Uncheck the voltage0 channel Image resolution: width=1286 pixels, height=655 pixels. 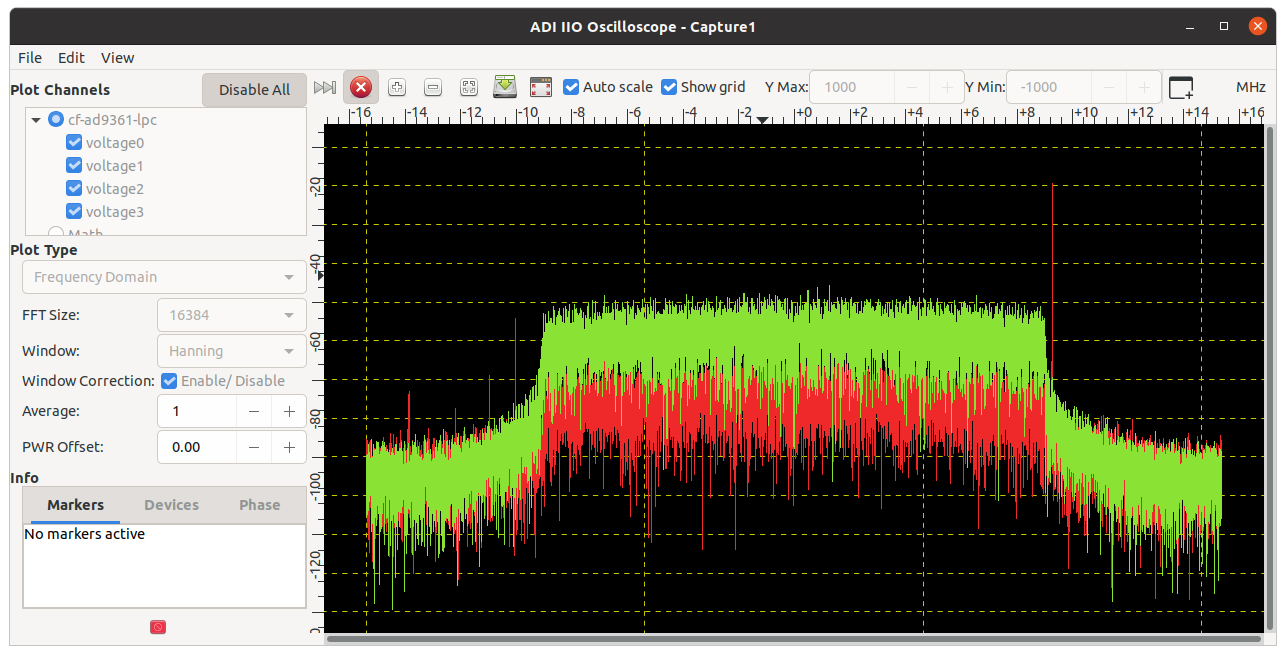tap(74, 143)
